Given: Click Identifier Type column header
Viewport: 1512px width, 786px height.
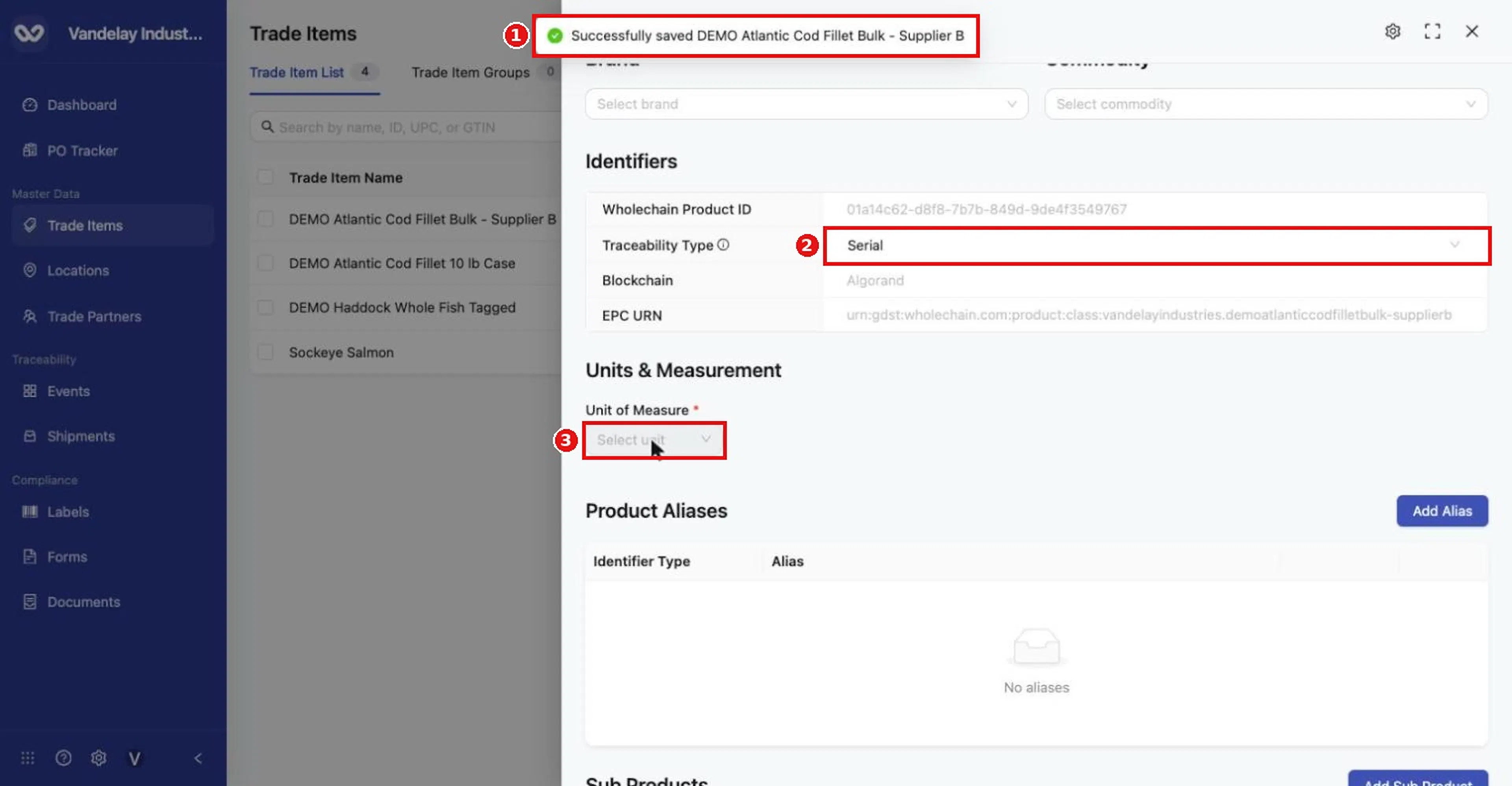Looking at the screenshot, I should coord(641,561).
